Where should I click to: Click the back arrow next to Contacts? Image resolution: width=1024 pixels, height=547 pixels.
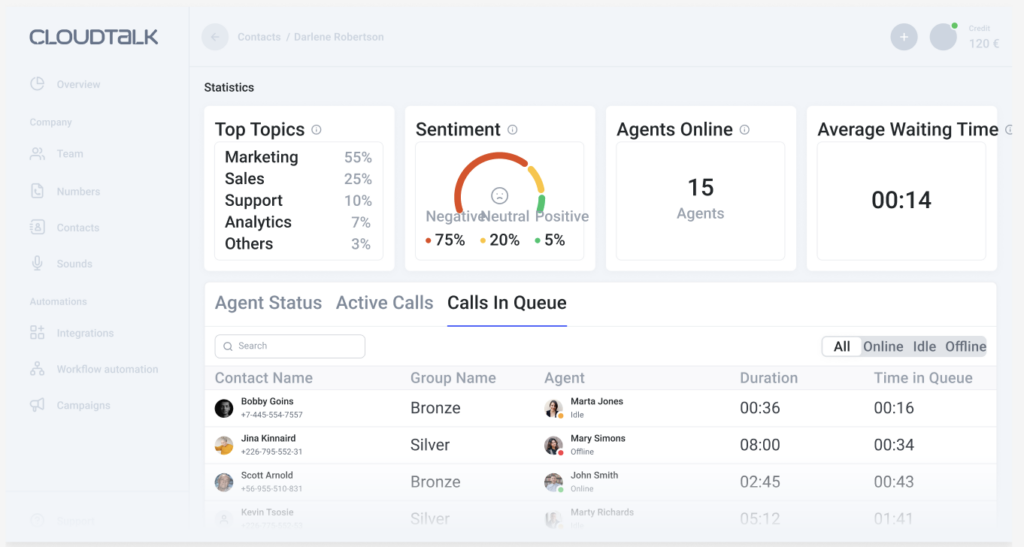[215, 37]
